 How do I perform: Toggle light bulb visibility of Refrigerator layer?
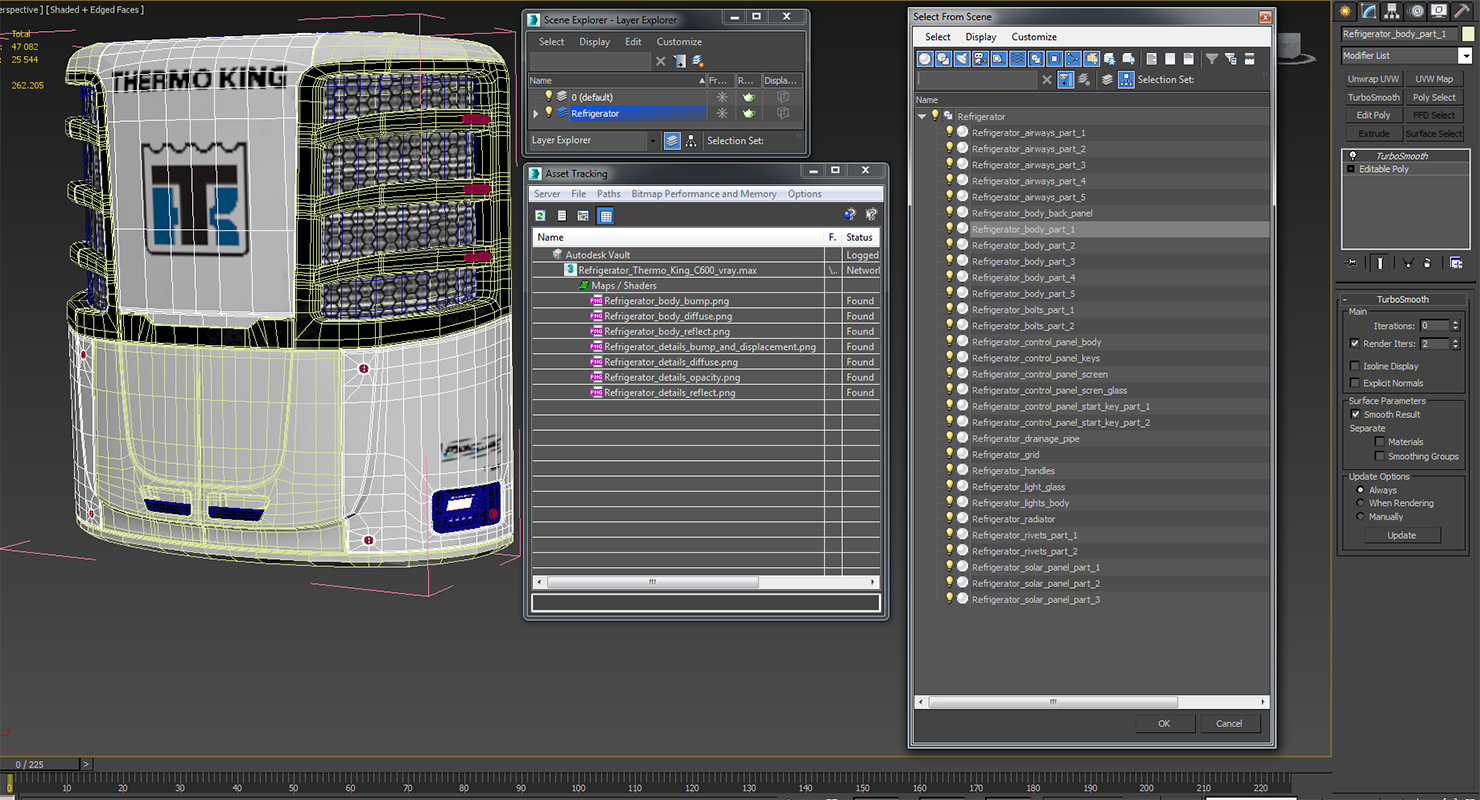point(548,113)
